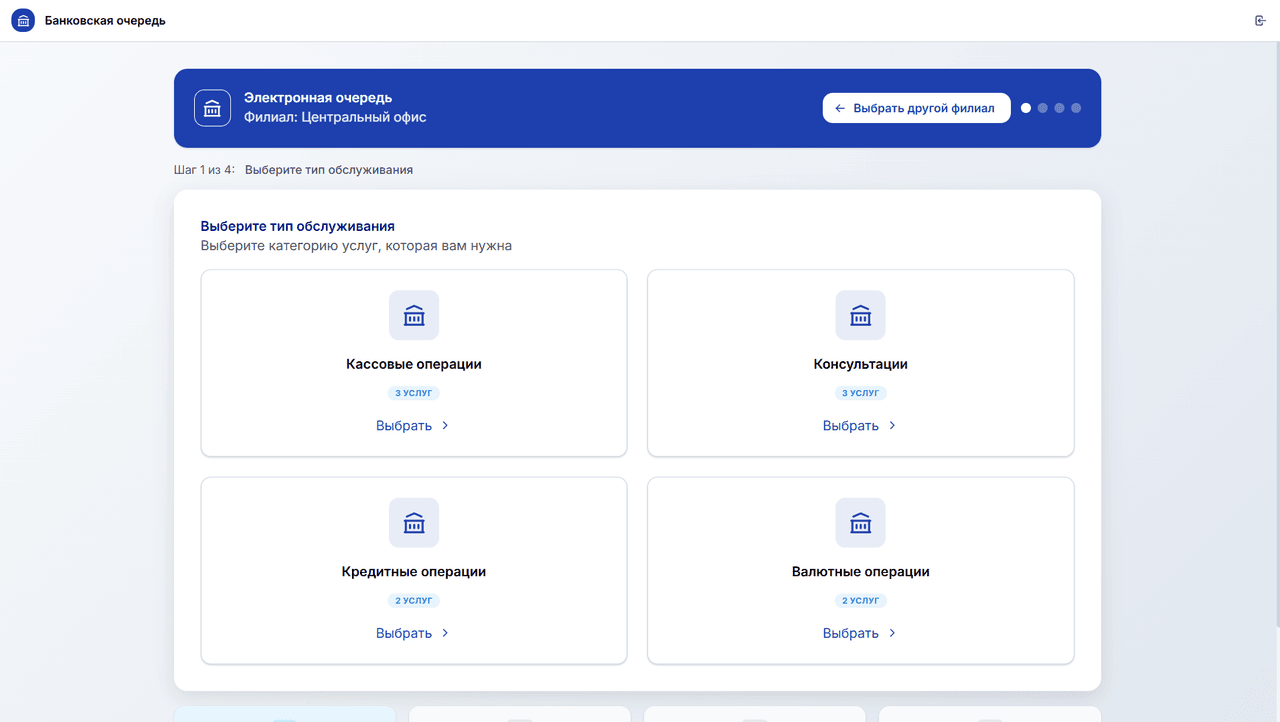Click the bank icon in the blue banner
This screenshot has height=722, width=1280.
tap(212, 108)
